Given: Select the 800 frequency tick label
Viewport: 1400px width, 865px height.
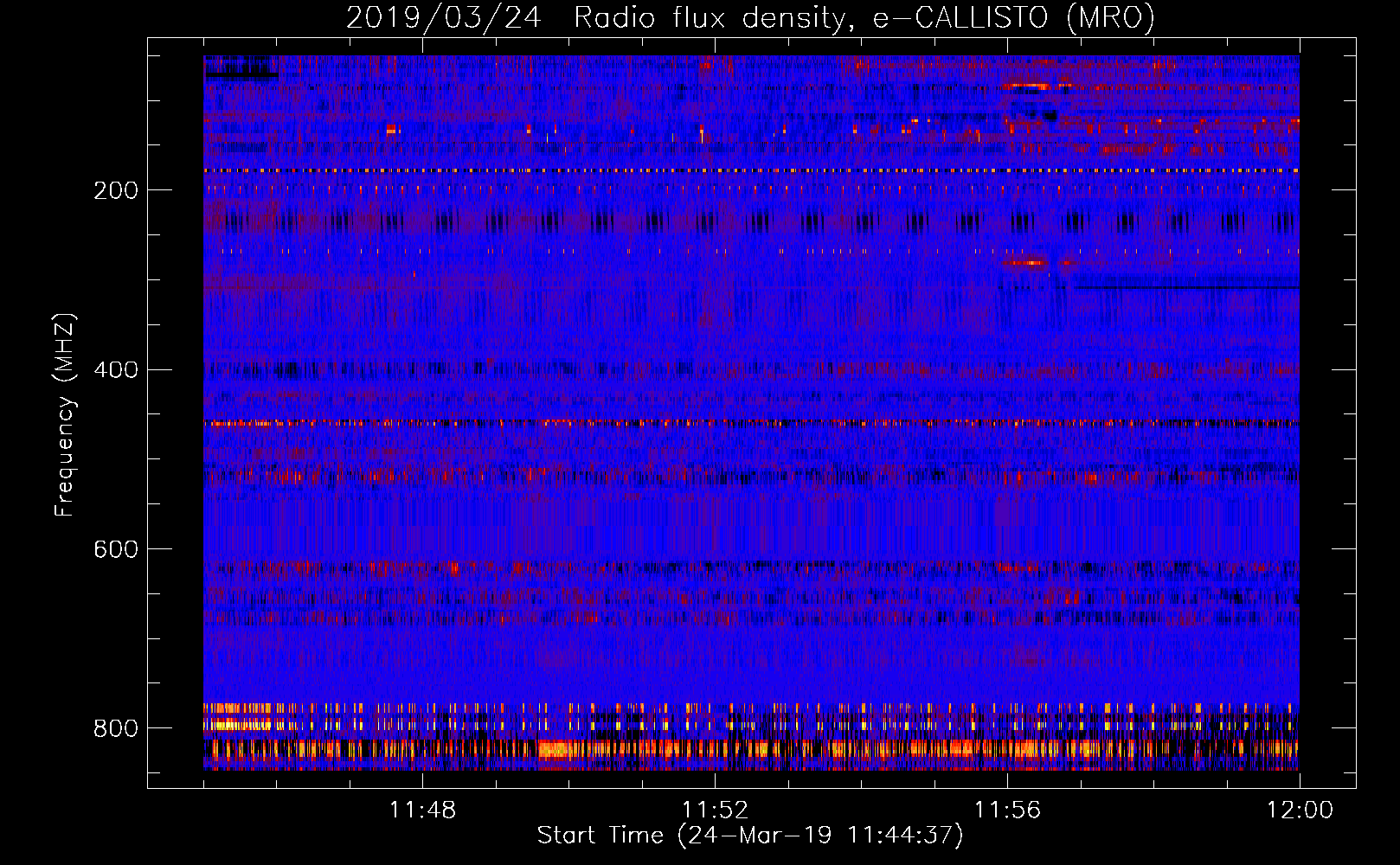Looking at the screenshot, I should coord(116,729).
